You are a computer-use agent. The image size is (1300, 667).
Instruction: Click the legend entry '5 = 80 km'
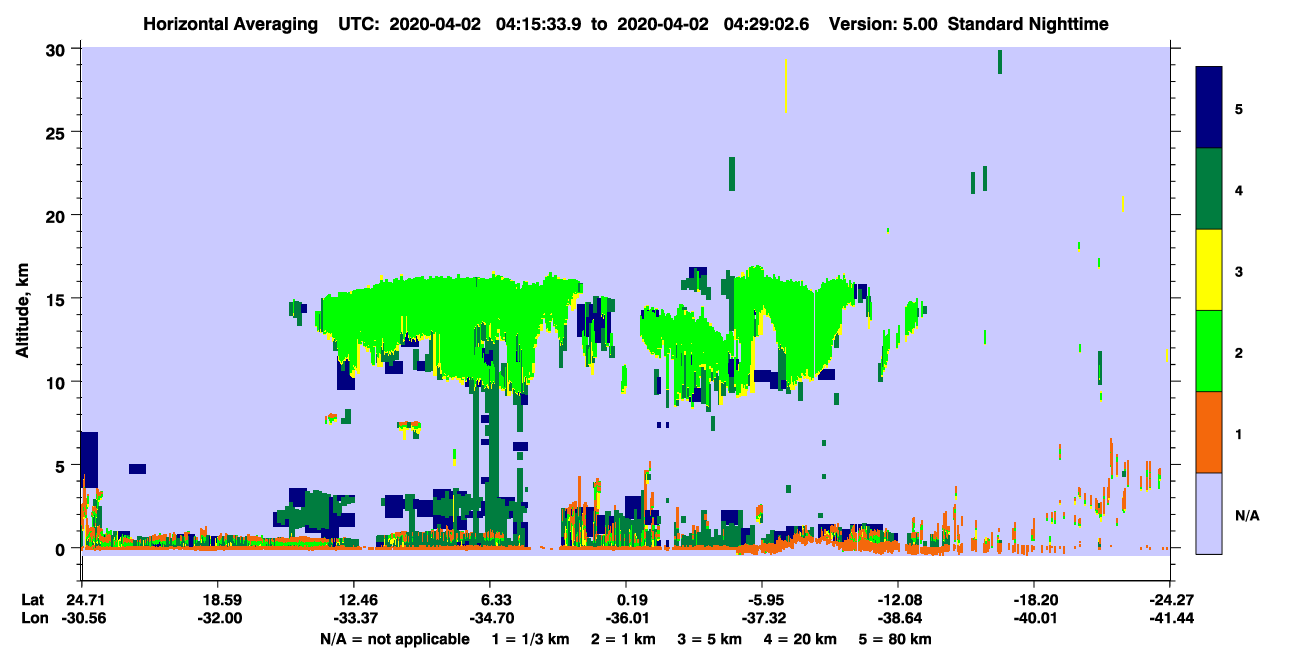pos(896,639)
